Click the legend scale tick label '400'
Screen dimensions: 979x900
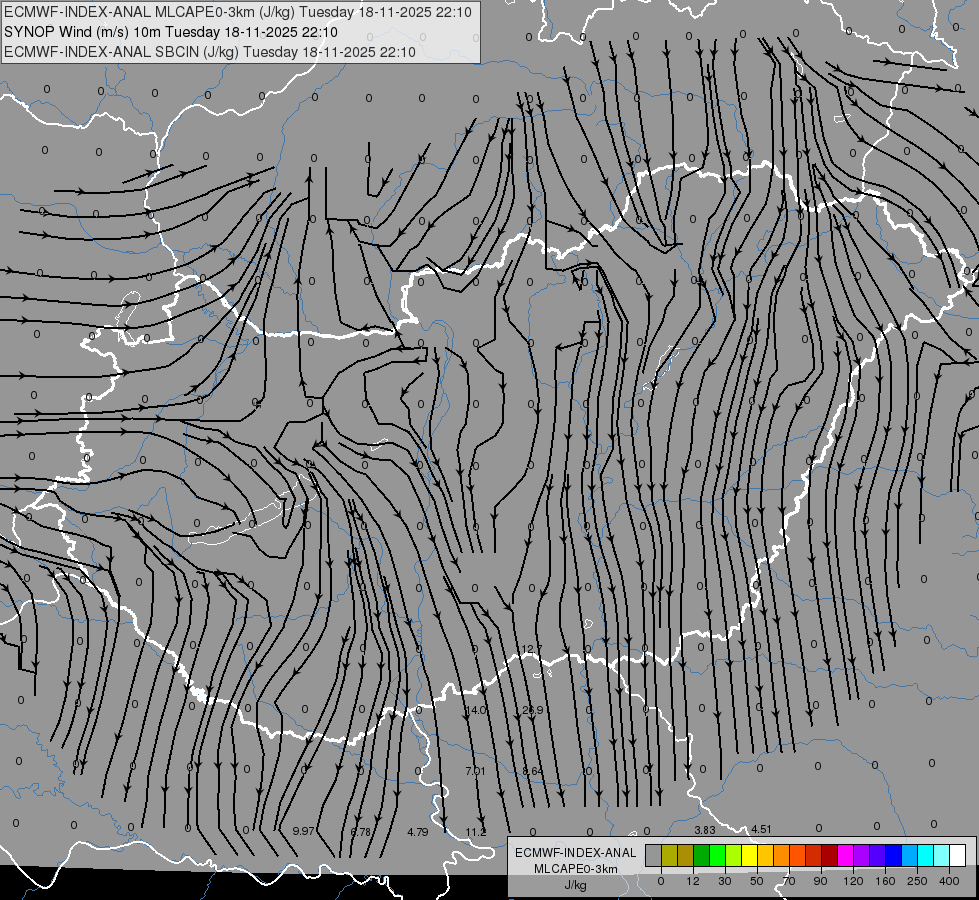949,881
